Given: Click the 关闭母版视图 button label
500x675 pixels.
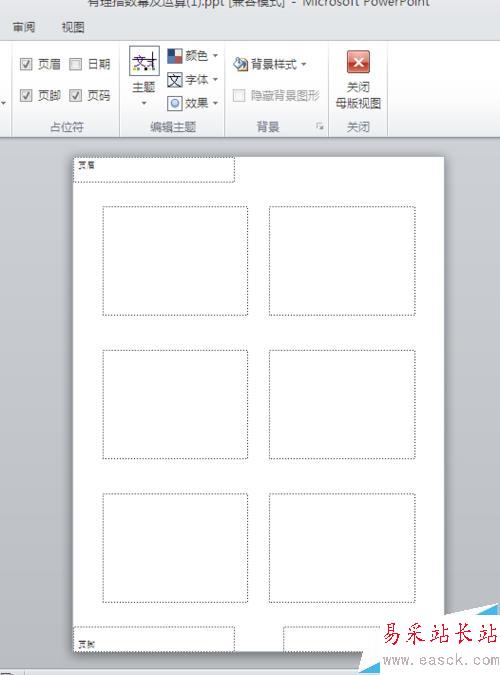Looking at the screenshot, I should pyautogui.click(x=358, y=95).
